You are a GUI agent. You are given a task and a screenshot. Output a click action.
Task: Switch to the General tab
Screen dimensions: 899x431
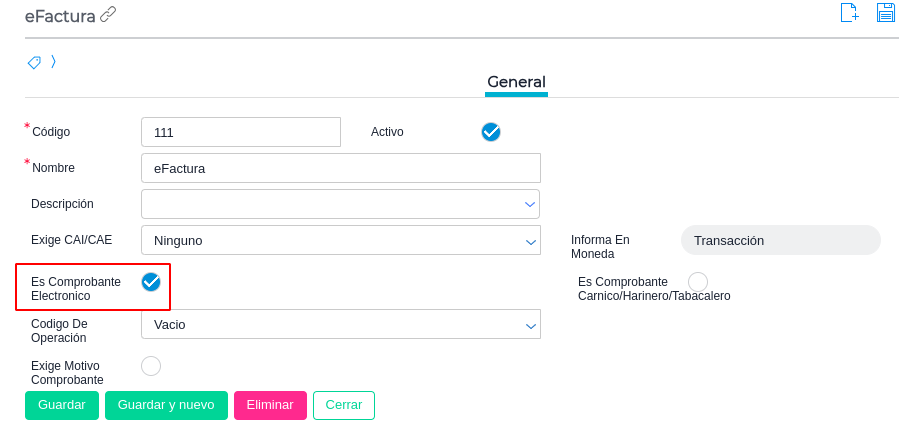(516, 82)
